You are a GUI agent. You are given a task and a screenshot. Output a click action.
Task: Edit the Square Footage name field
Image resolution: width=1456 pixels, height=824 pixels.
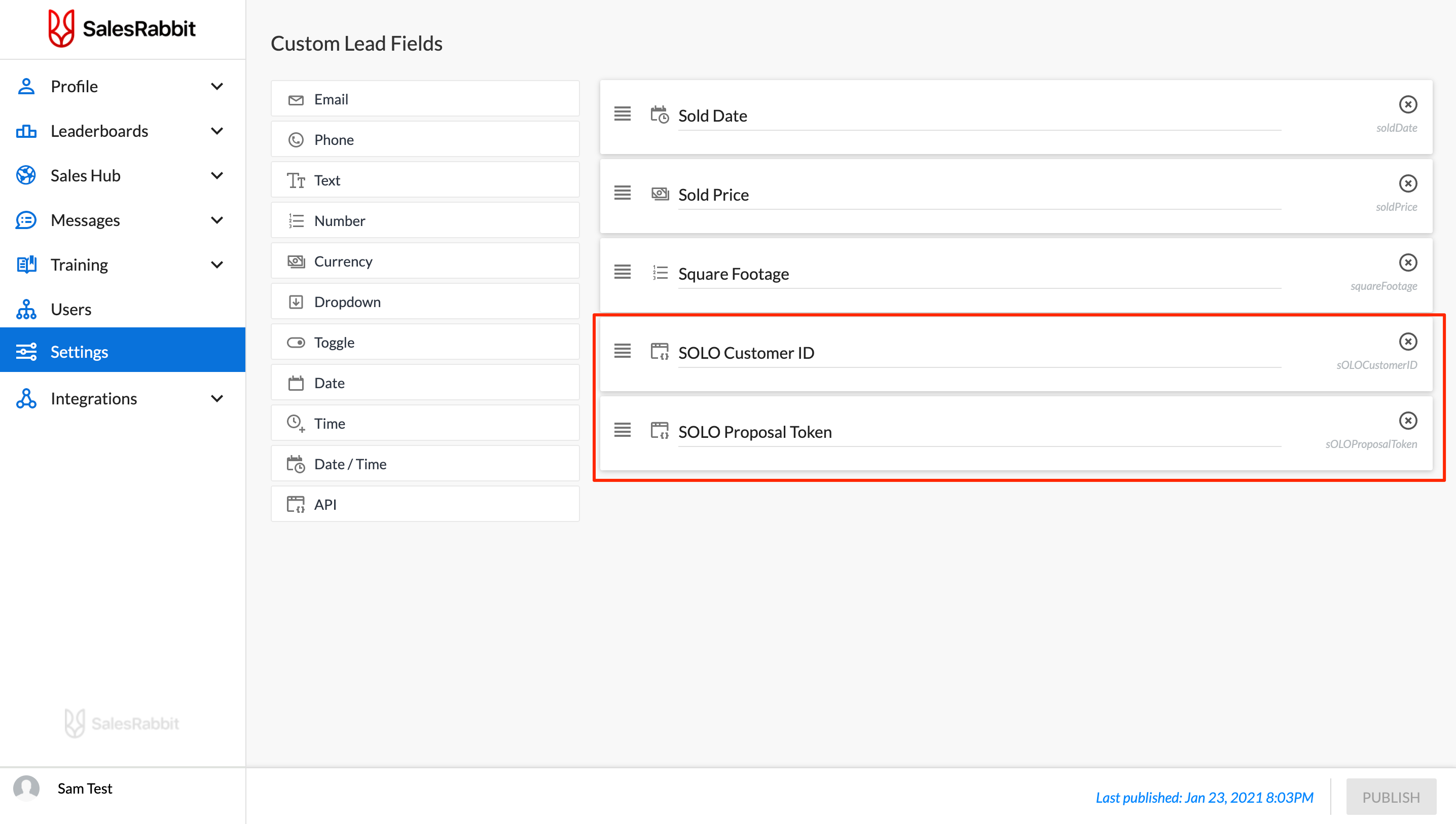[979, 275]
